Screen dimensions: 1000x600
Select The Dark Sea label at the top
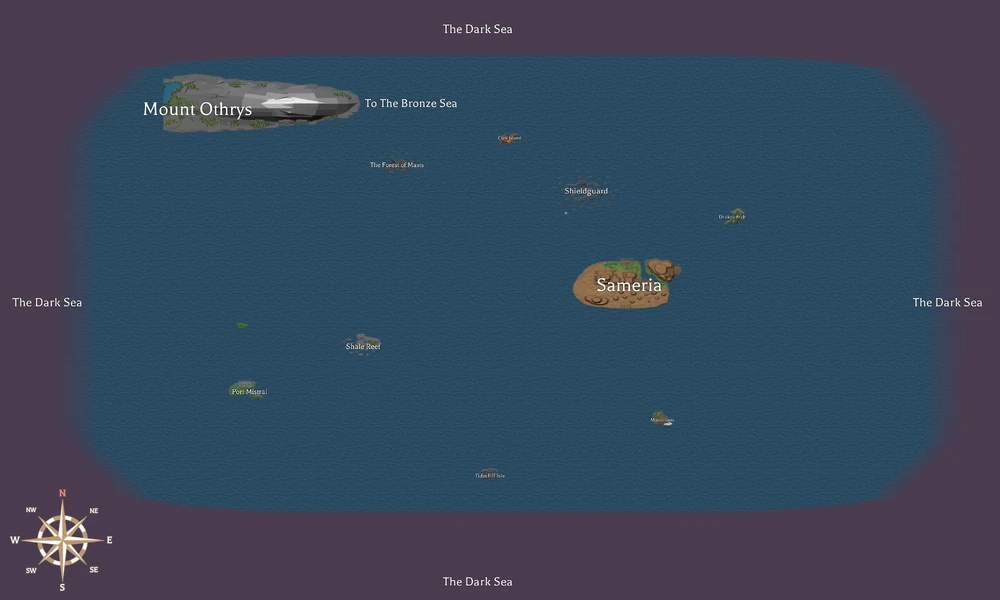point(477,29)
